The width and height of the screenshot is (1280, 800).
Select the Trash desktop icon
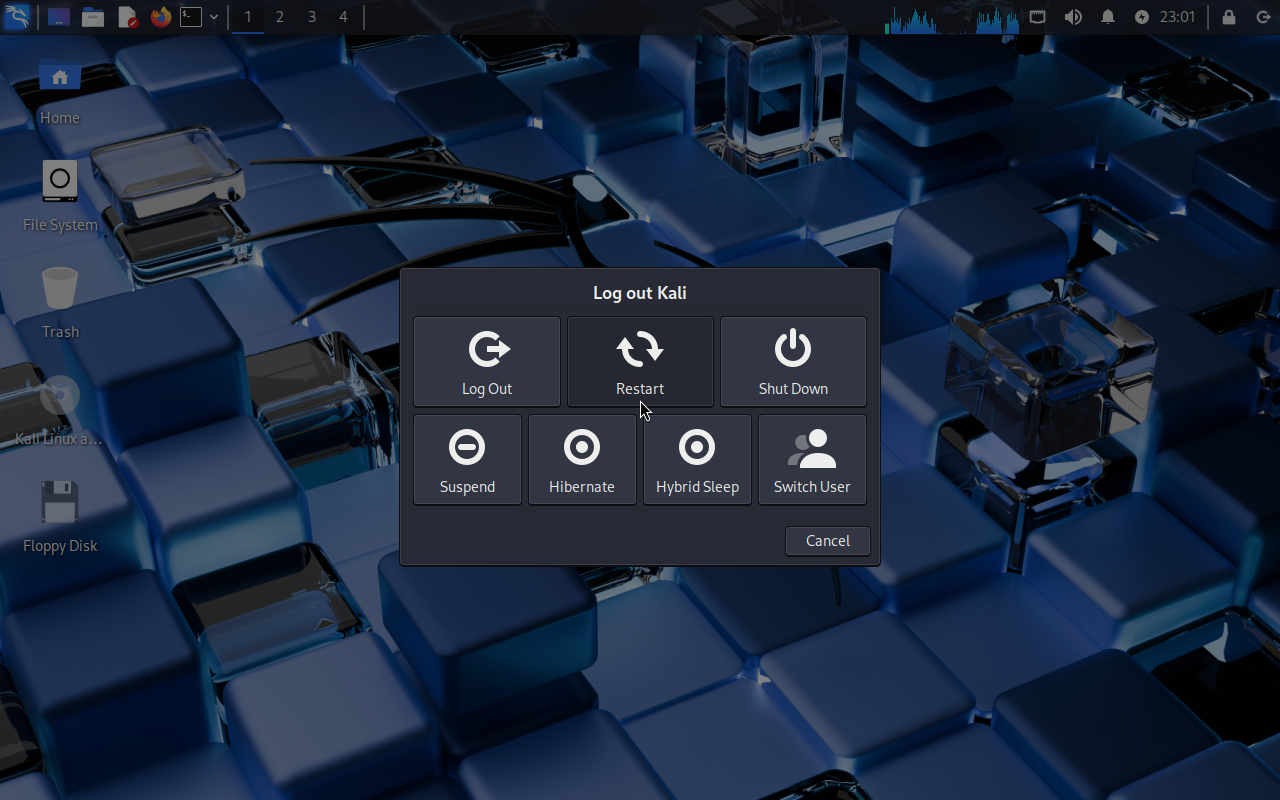(60, 303)
